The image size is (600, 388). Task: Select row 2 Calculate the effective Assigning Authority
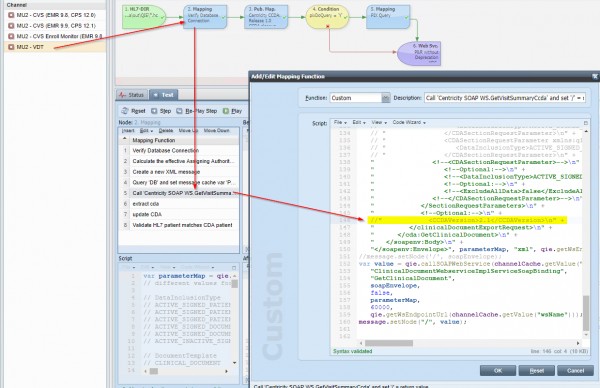tap(179, 161)
